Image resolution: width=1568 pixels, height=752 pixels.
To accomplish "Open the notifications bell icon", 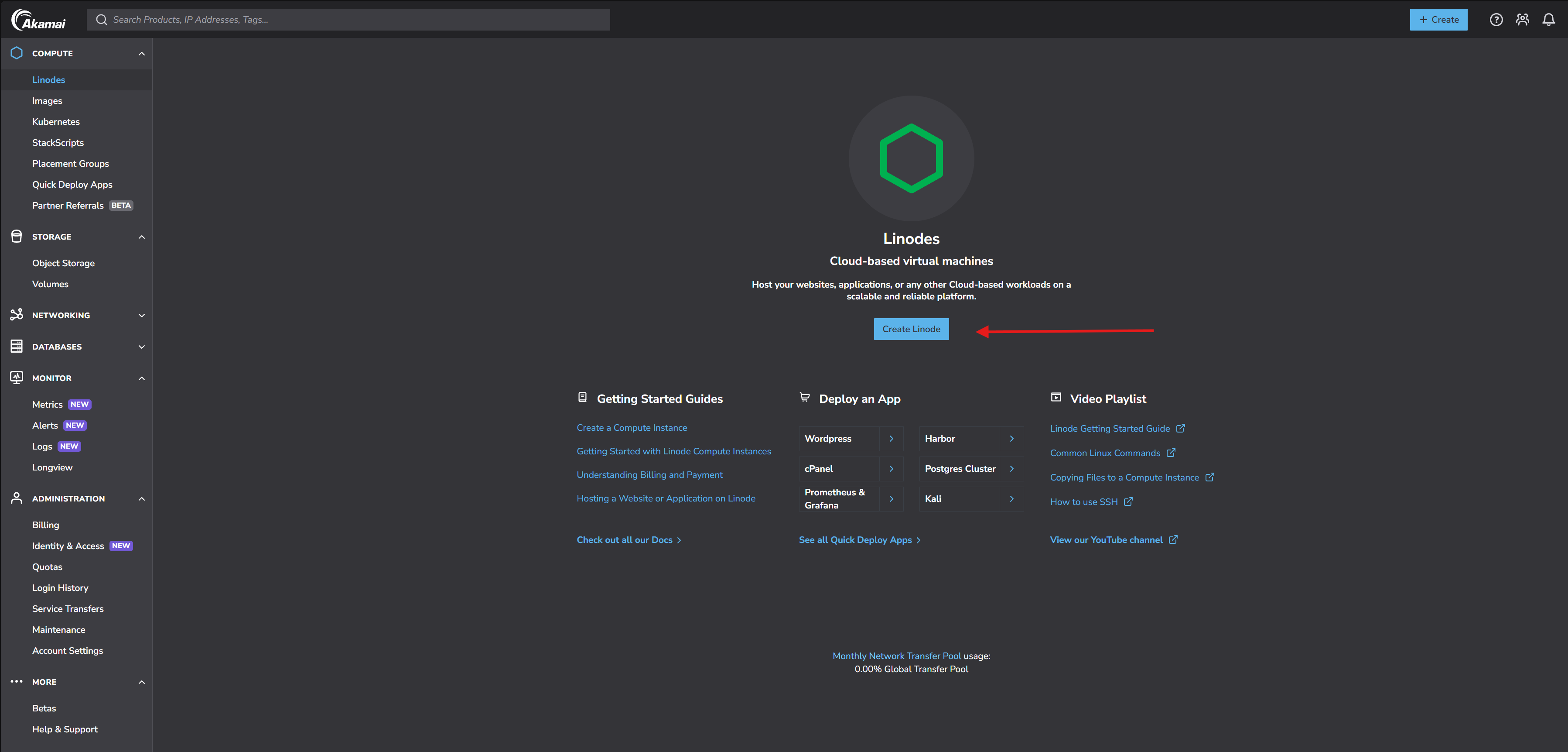I will [x=1548, y=20].
